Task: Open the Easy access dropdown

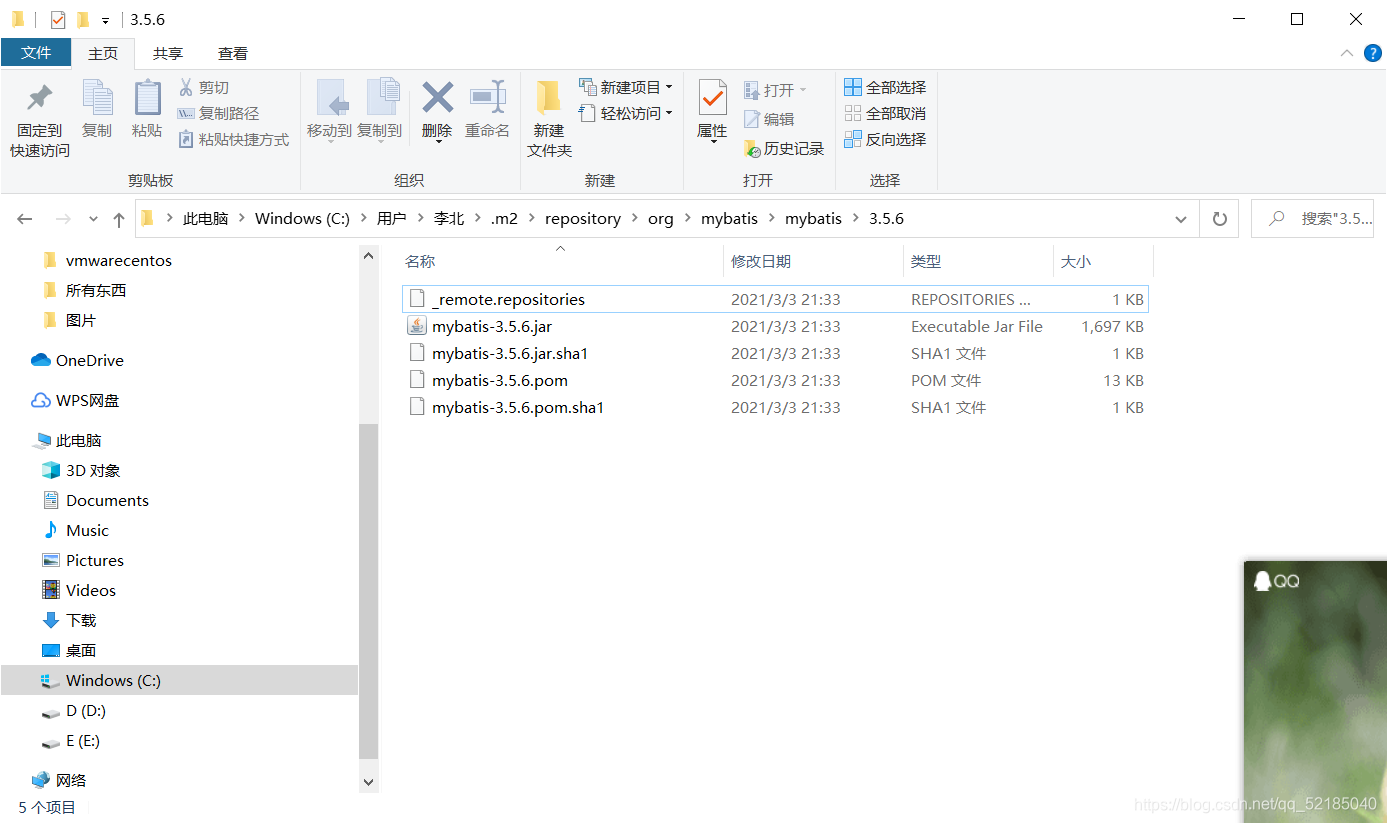Action: pos(626,114)
